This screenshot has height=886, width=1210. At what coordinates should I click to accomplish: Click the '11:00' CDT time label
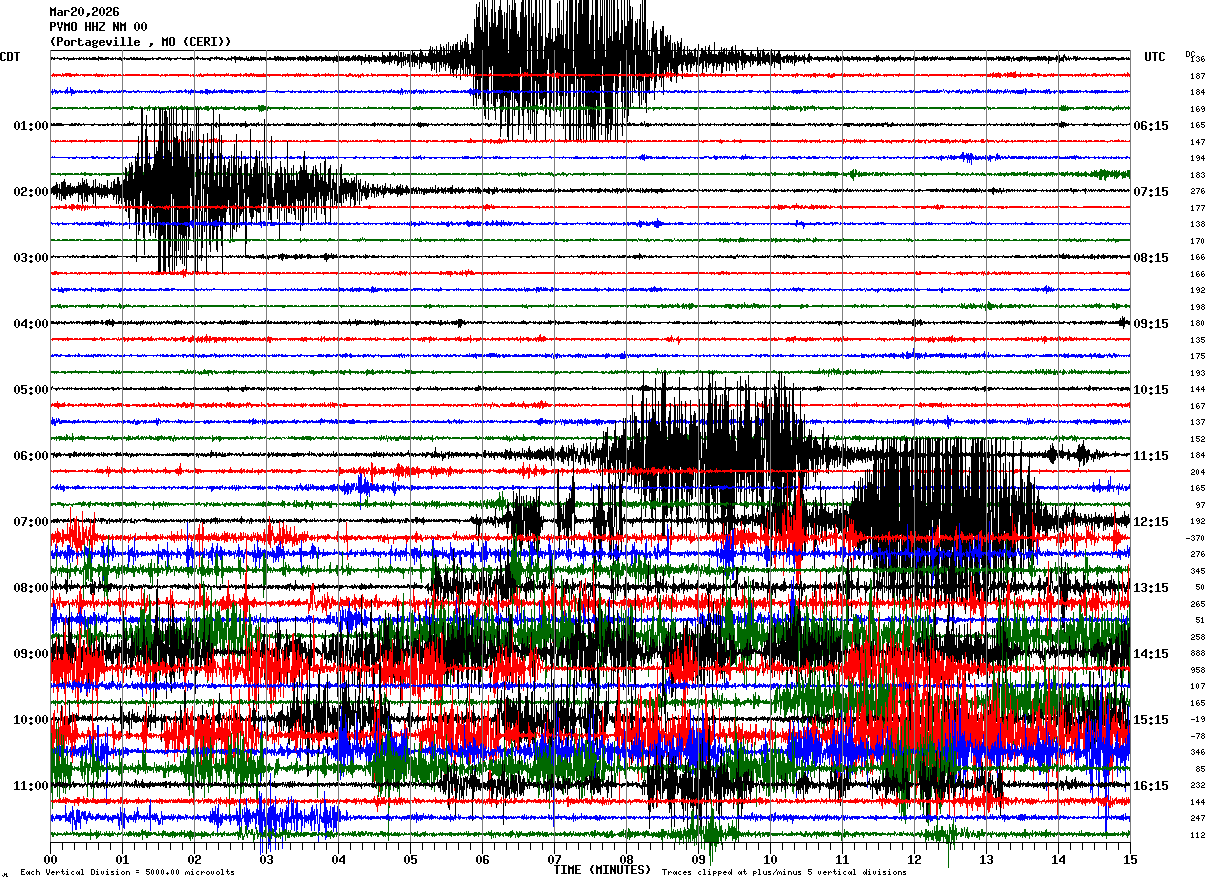pos(31,786)
